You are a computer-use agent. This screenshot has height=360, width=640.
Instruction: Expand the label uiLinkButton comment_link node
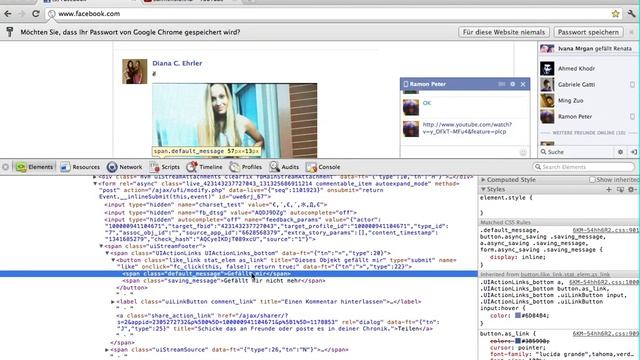pyautogui.click(x=113, y=302)
